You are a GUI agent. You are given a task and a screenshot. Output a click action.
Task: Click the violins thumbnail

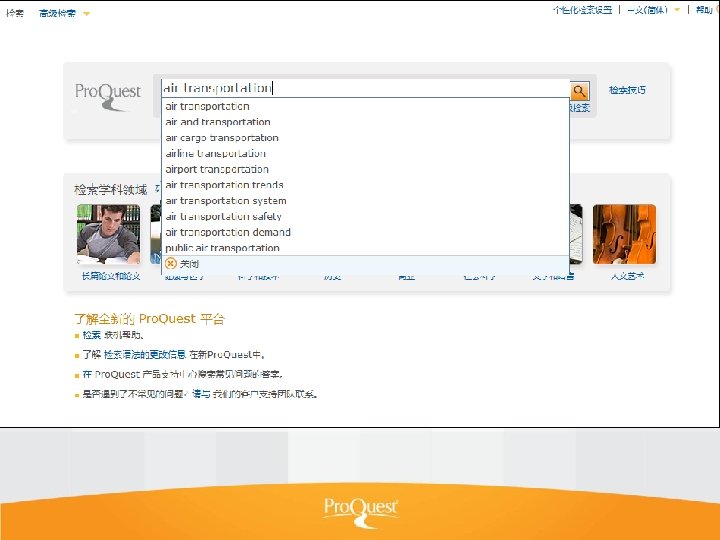click(x=624, y=234)
